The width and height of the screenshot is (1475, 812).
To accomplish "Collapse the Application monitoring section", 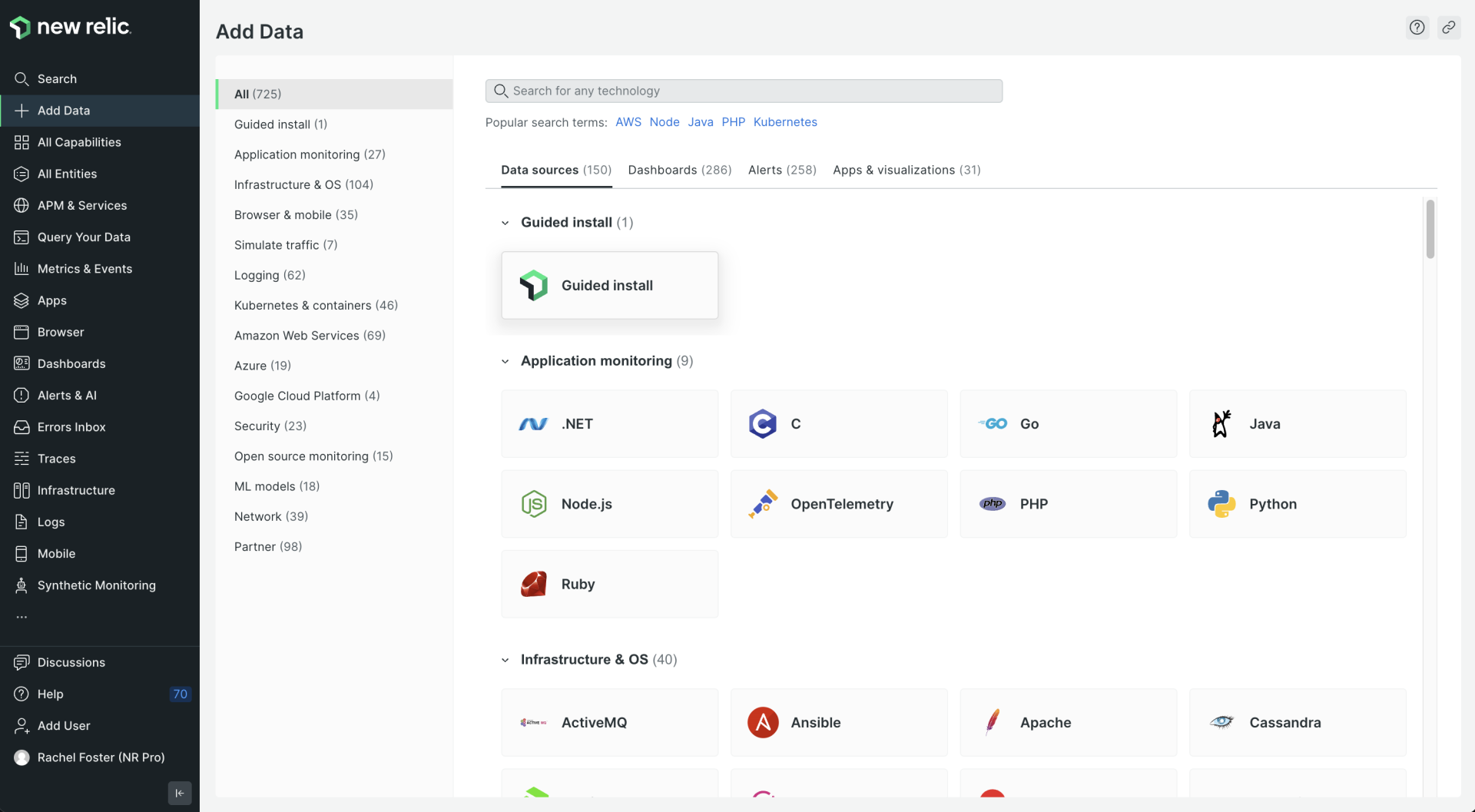I will point(505,361).
